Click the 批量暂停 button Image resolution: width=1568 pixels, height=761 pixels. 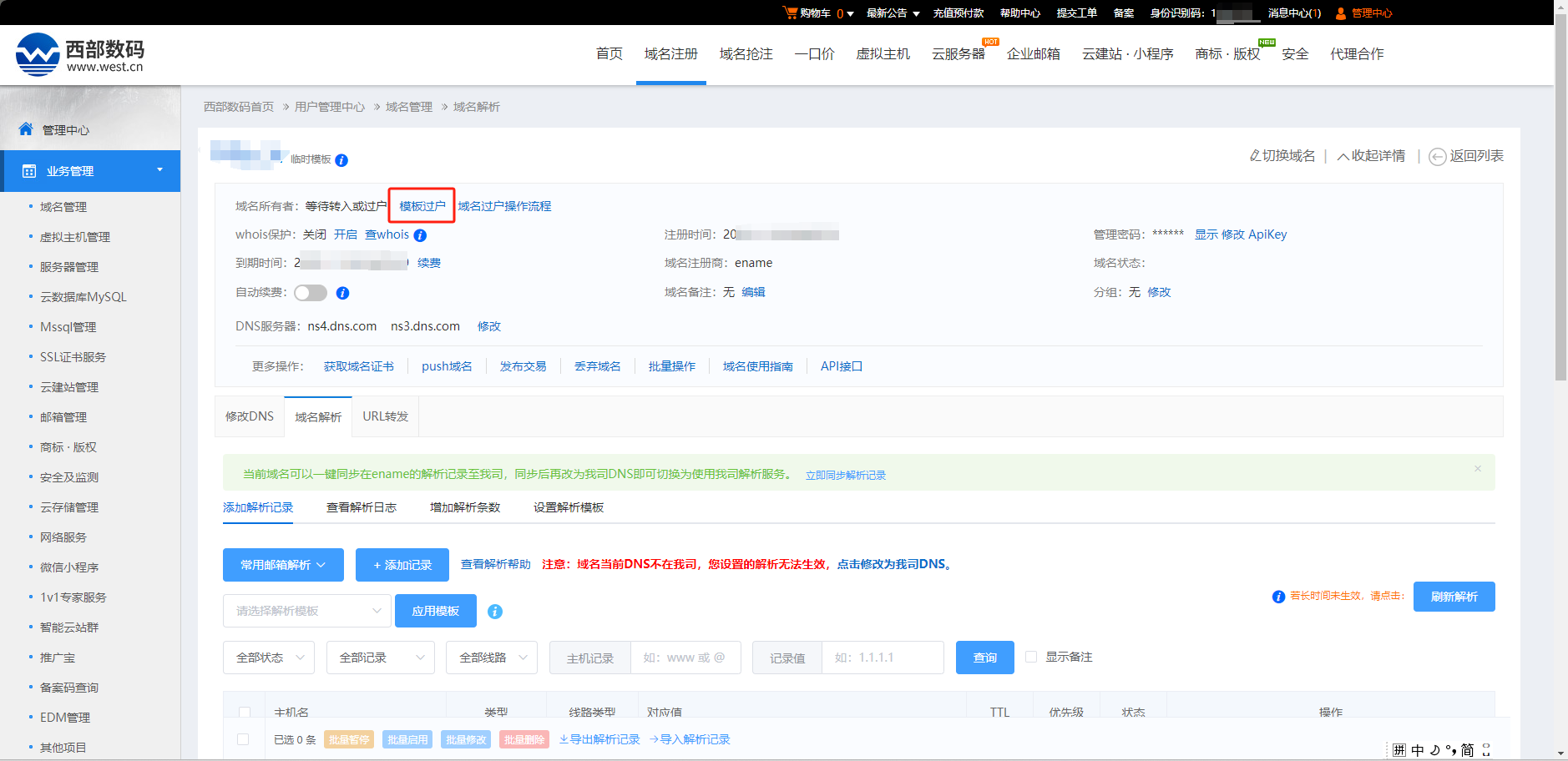coord(349,739)
